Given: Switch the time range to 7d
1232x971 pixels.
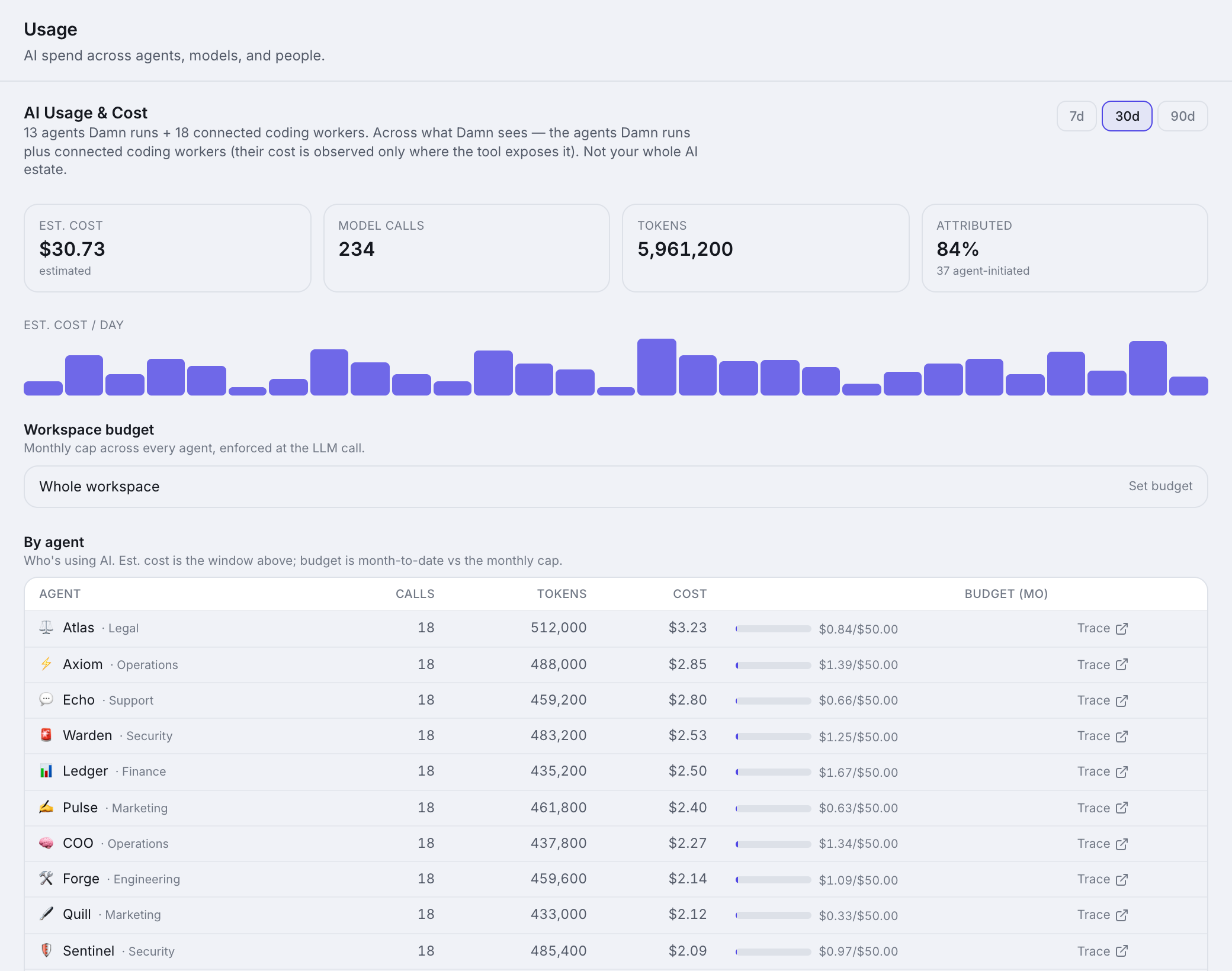Looking at the screenshot, I should coord(1076,116).
